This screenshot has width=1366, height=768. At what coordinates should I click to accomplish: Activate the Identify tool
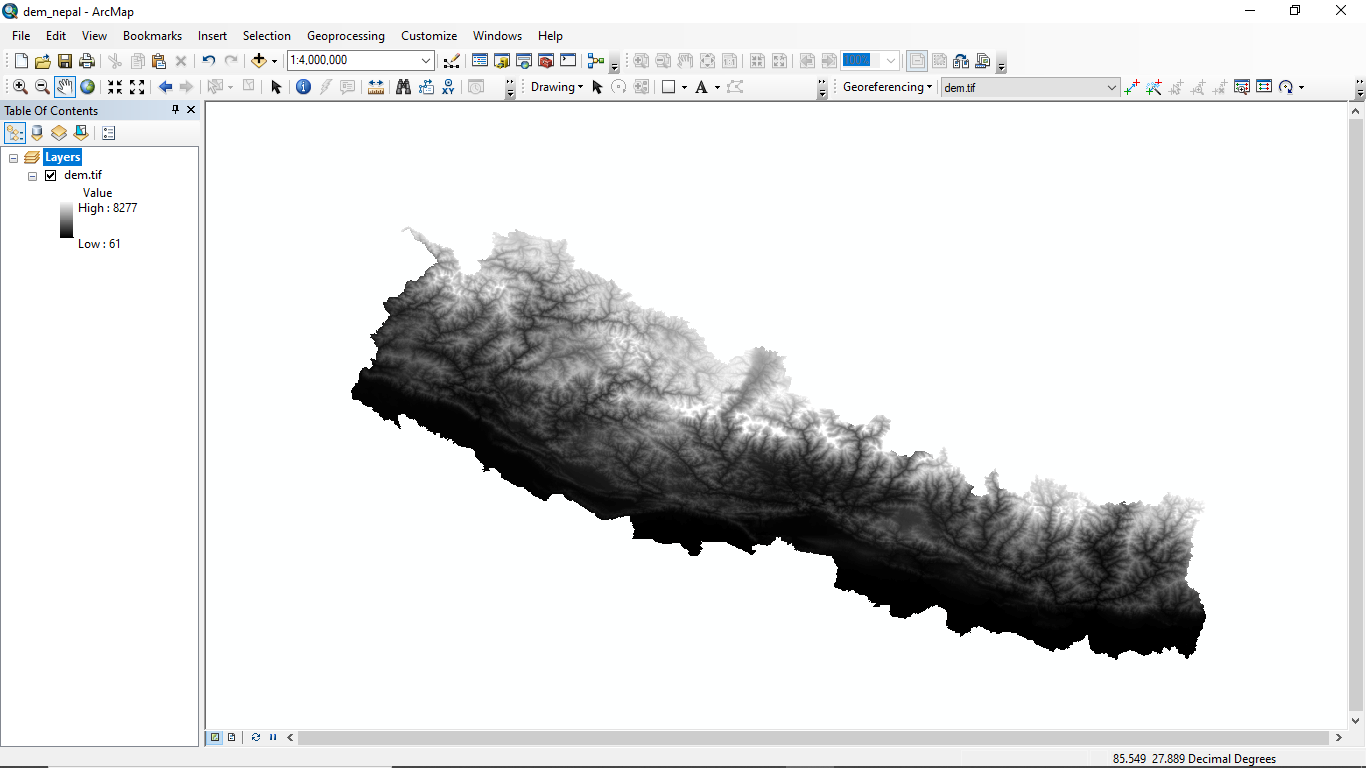[x=303, y=87]
